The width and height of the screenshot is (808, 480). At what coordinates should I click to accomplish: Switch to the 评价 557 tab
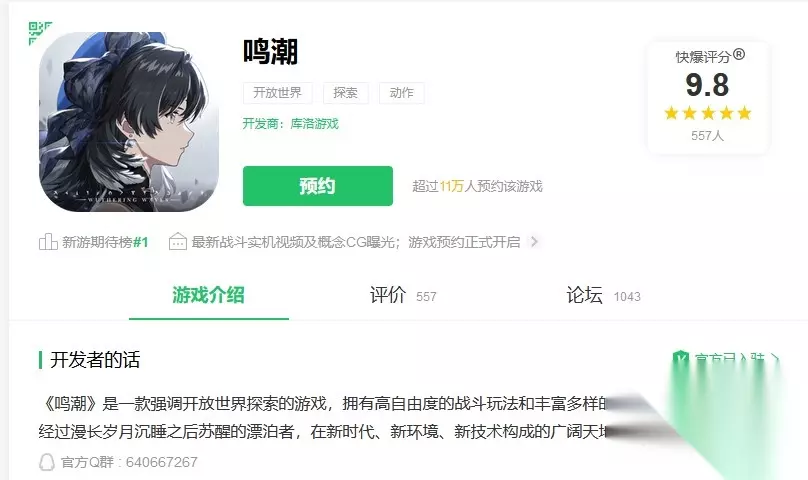tap(403, 296)
